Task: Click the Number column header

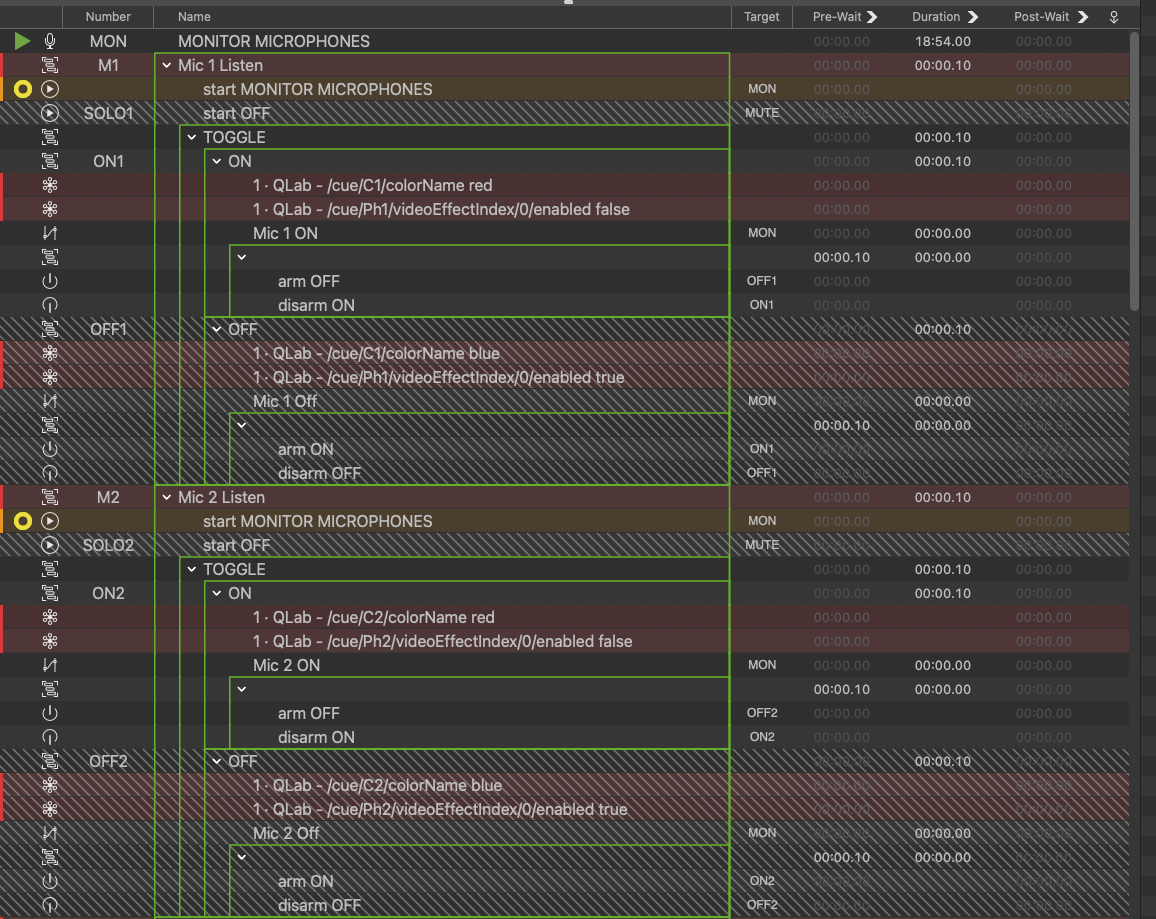Action: point(108,17)
